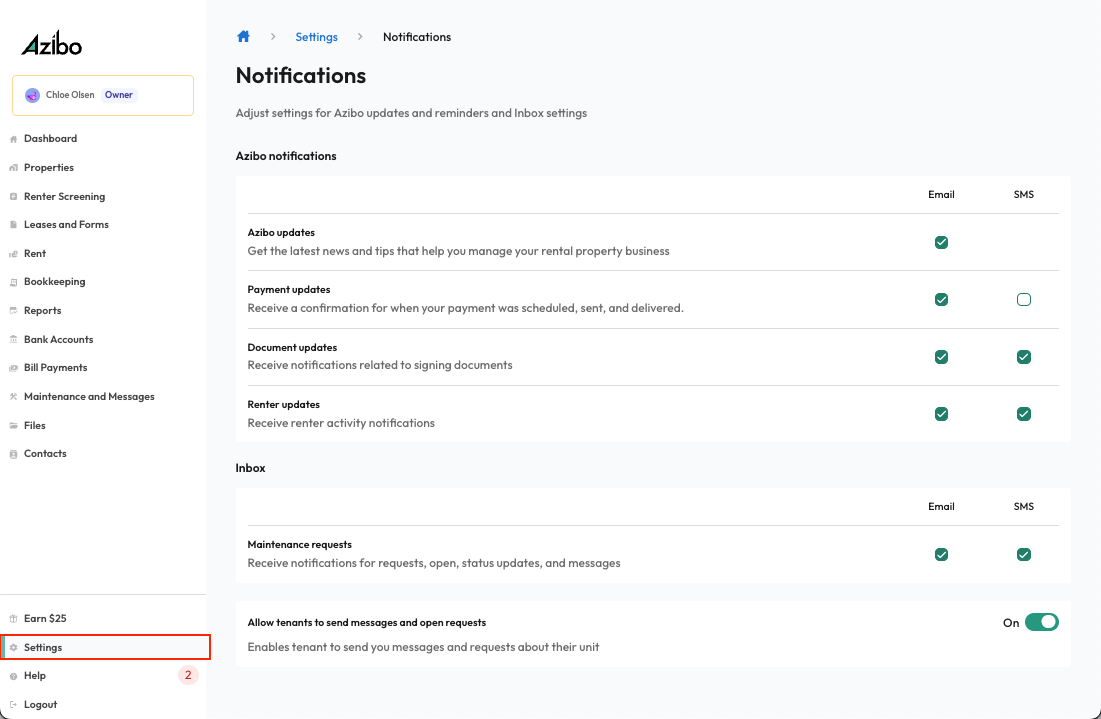Click the "Allow tenants to send messages" label
Viewport: 1101px width, 719px height.
click(367, 622)
